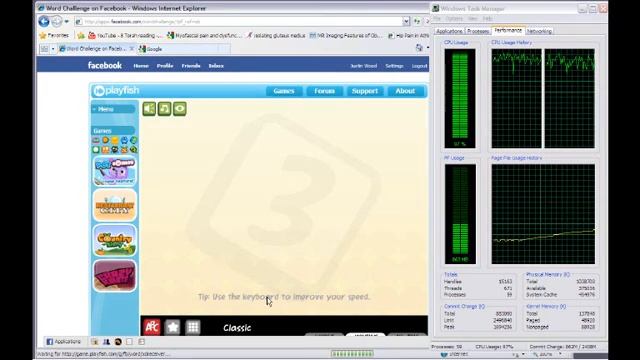Click the Quick Tabs icon
Image resolution: width=640 pixels, height=360 pixels.
coord(44,49)
